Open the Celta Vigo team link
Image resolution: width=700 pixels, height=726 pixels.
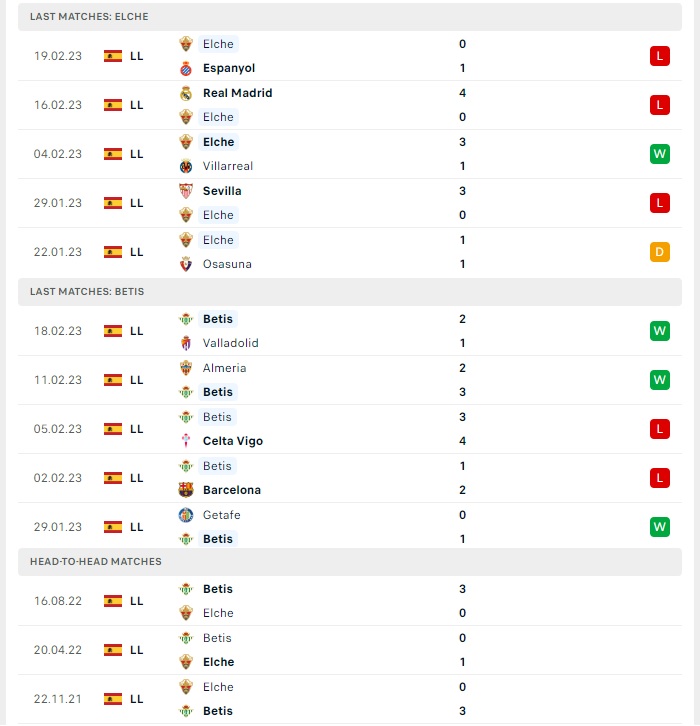(x=233, y=441)
